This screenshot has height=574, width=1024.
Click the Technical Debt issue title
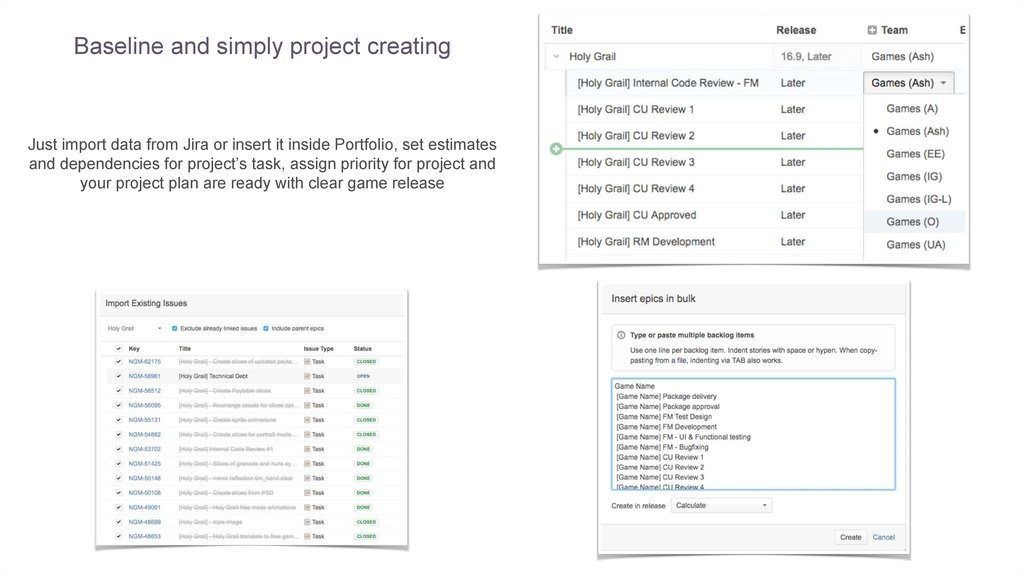coord(213,376)
